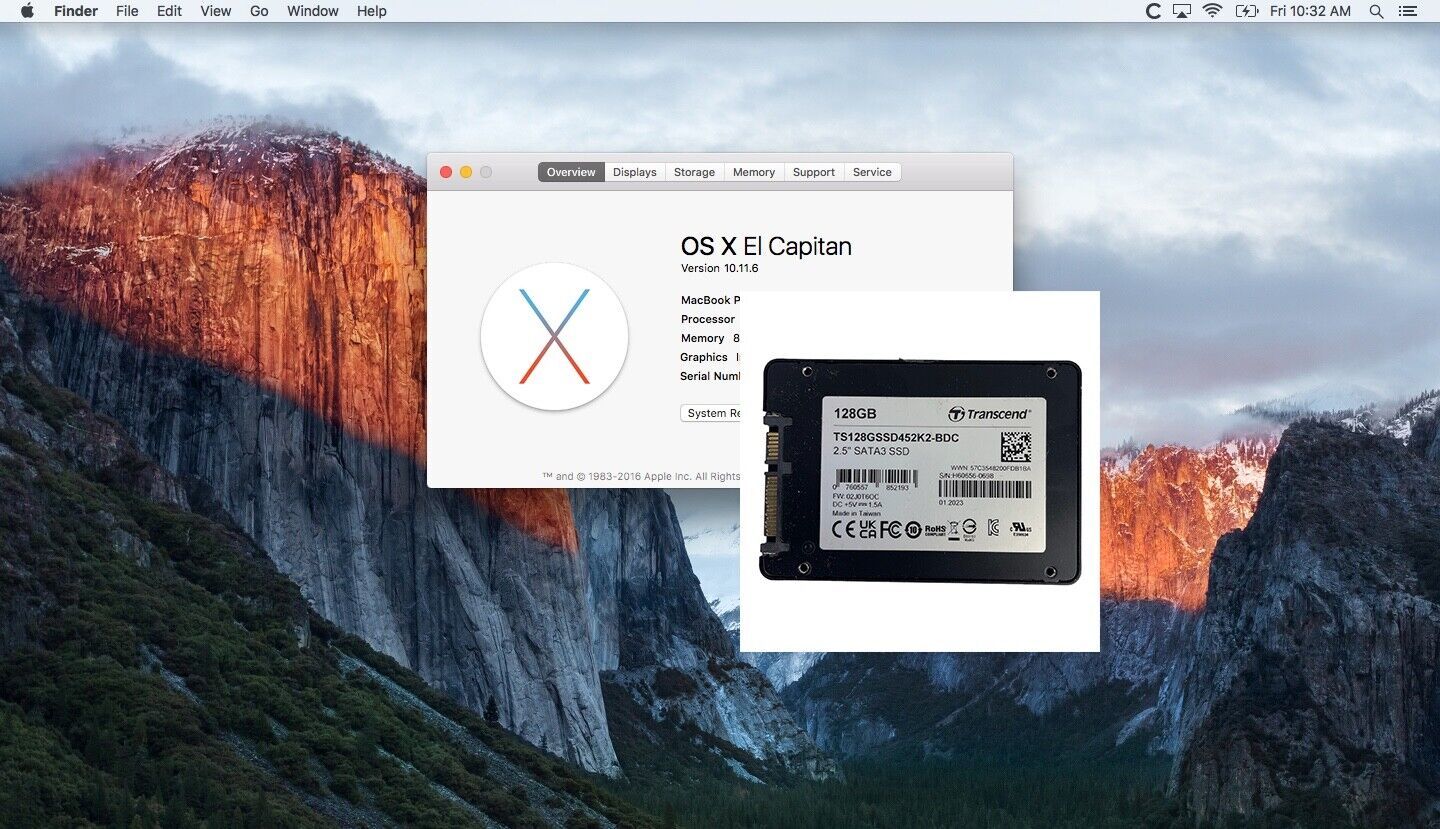This screenshot has width=1440, height=829.
Task: Open the File menu
Action: pos(127,11)
